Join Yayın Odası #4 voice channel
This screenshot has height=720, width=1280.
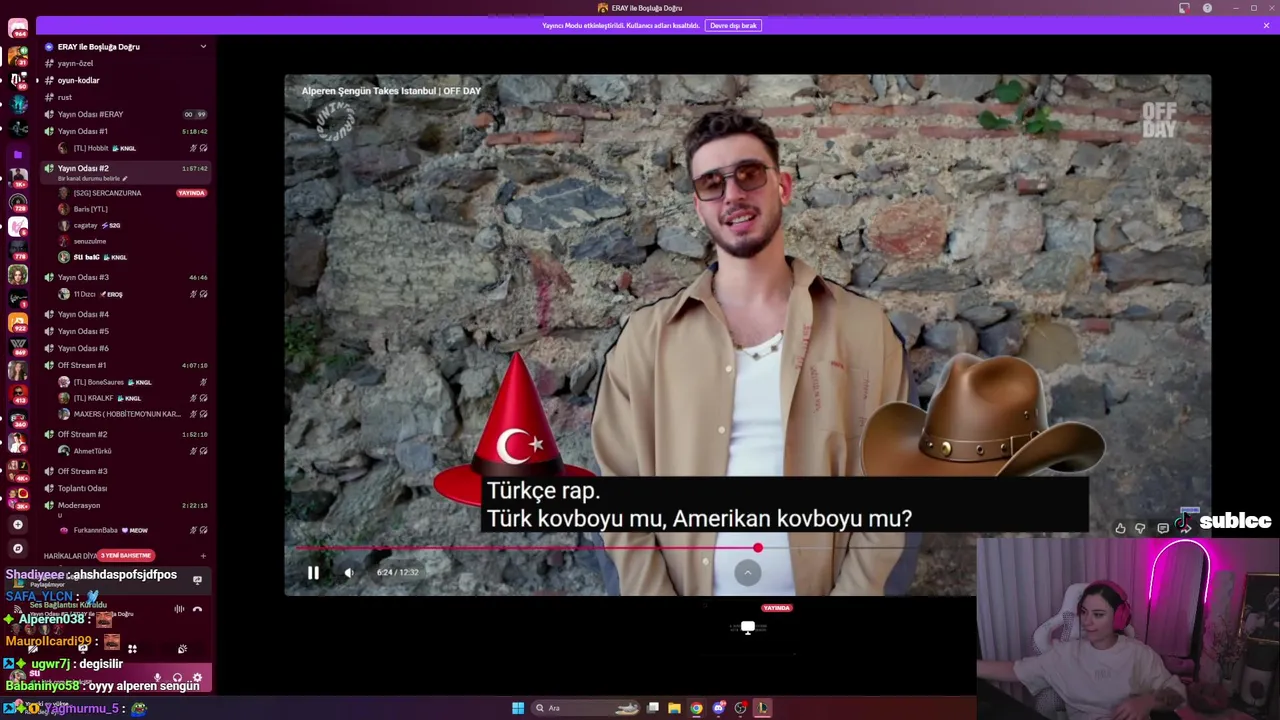[125, 314]
